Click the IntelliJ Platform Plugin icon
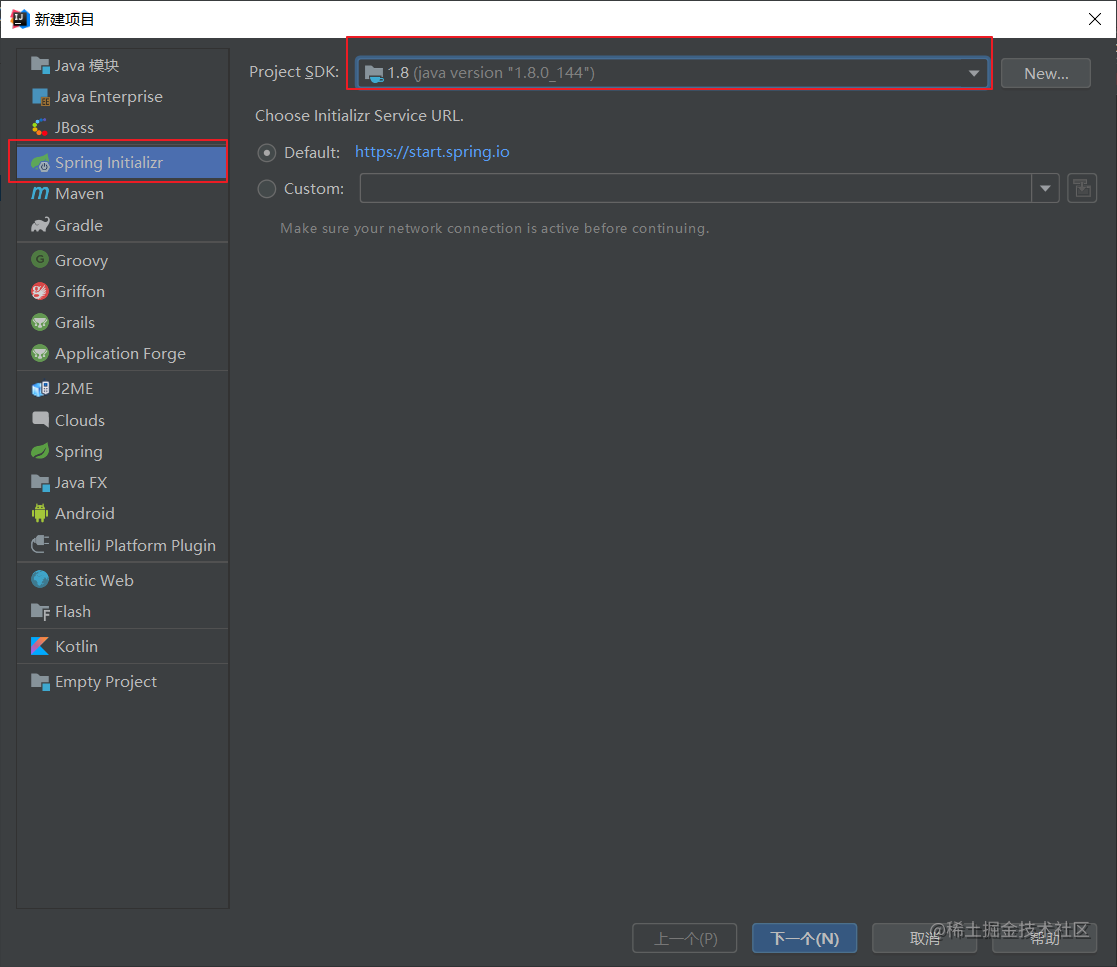The image size is (1117, 967). [40, 545]
